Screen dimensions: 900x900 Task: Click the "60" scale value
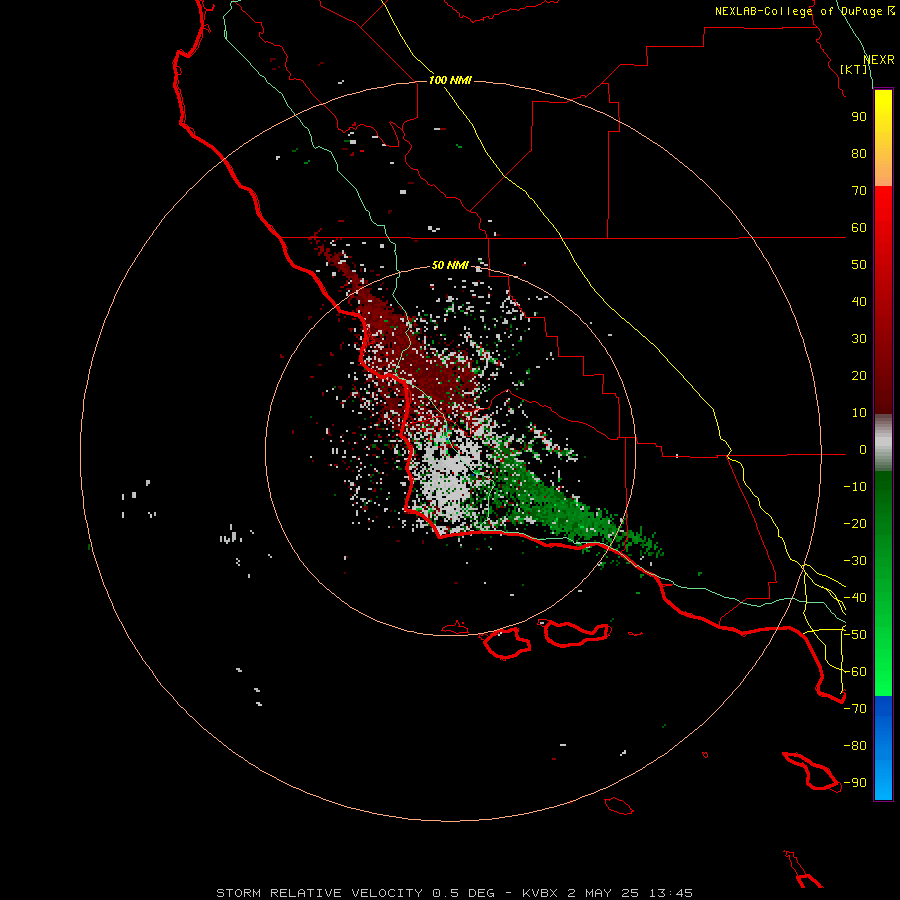click(x=859, y=227)
